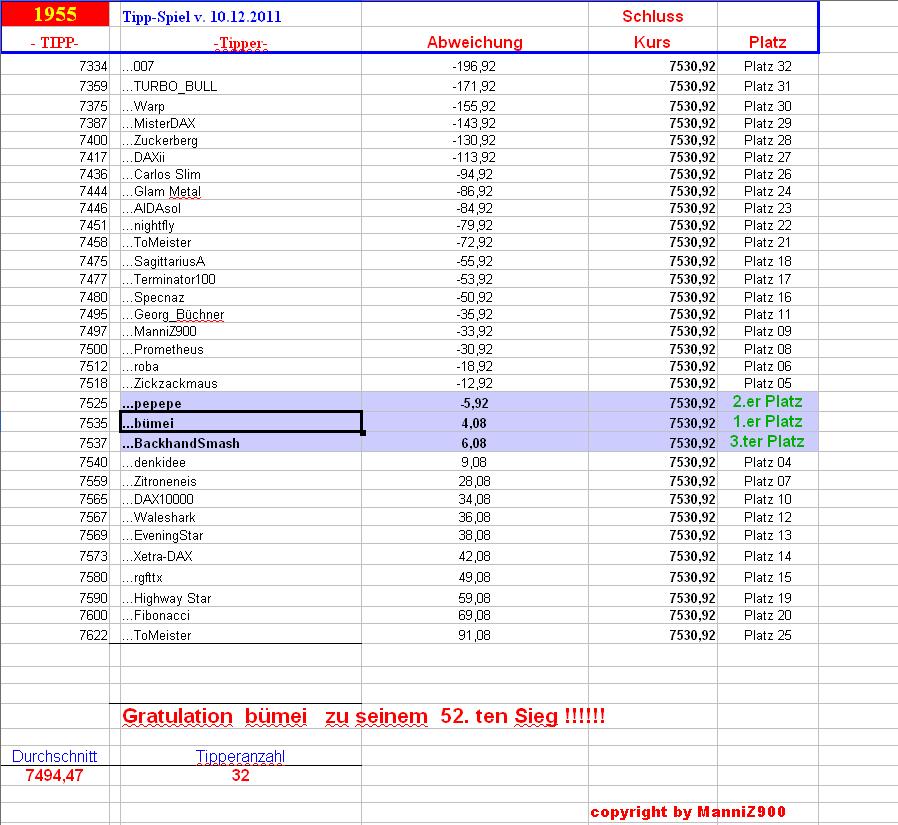Select the ...SagittariusA cell

tap(241, 262)
